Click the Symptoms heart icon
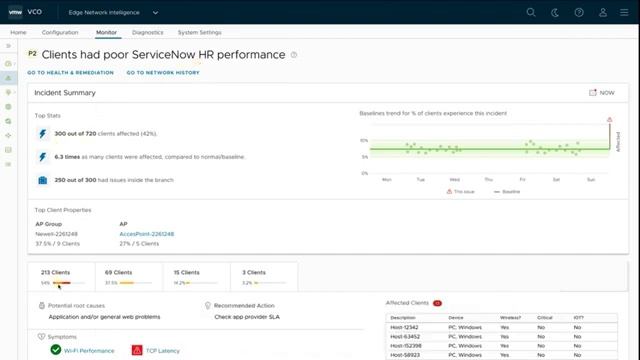The width and height of the screenshot is (640, 360). 41,337
